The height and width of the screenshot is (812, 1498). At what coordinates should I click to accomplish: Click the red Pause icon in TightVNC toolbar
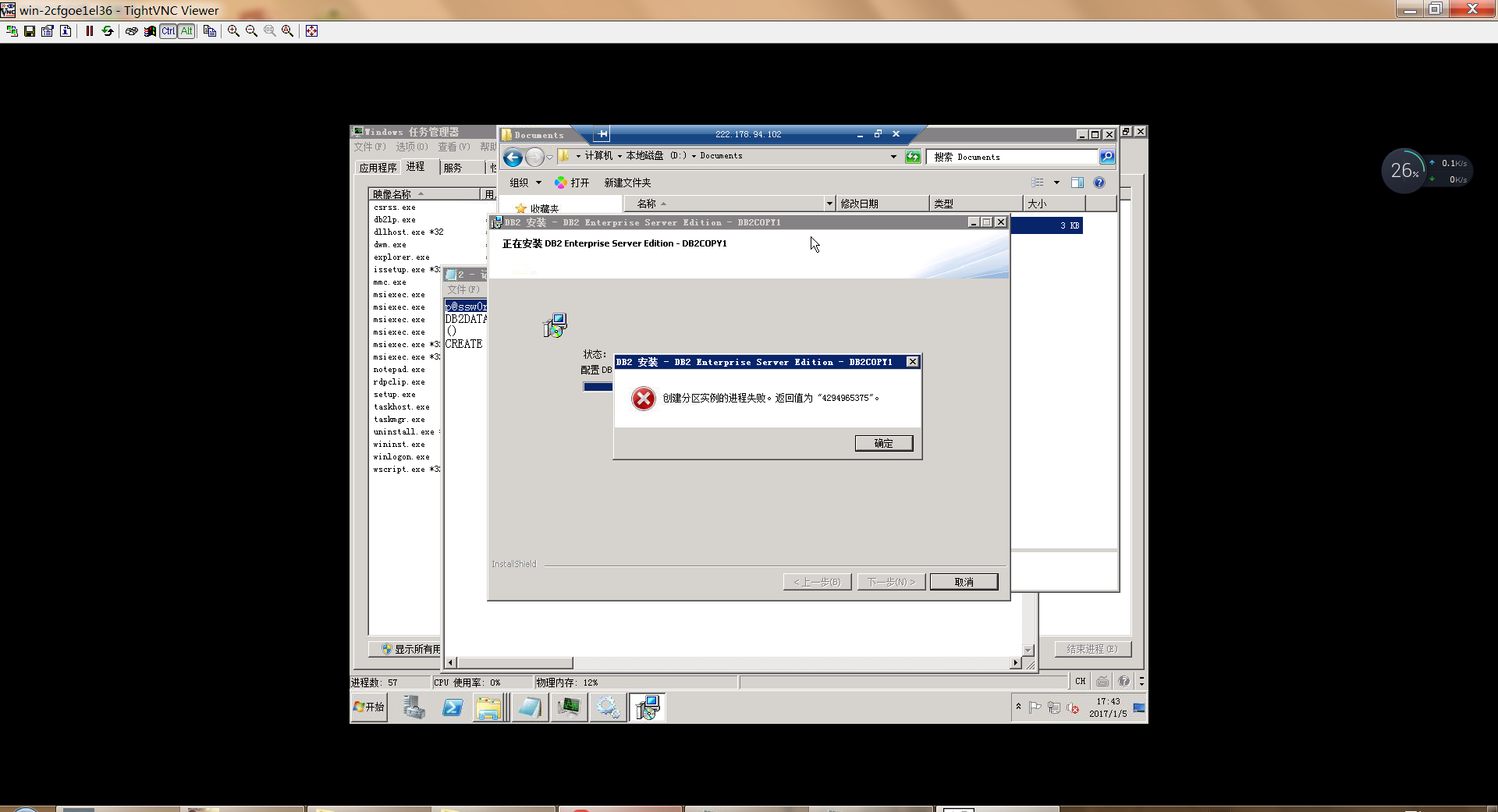[90, 31]
